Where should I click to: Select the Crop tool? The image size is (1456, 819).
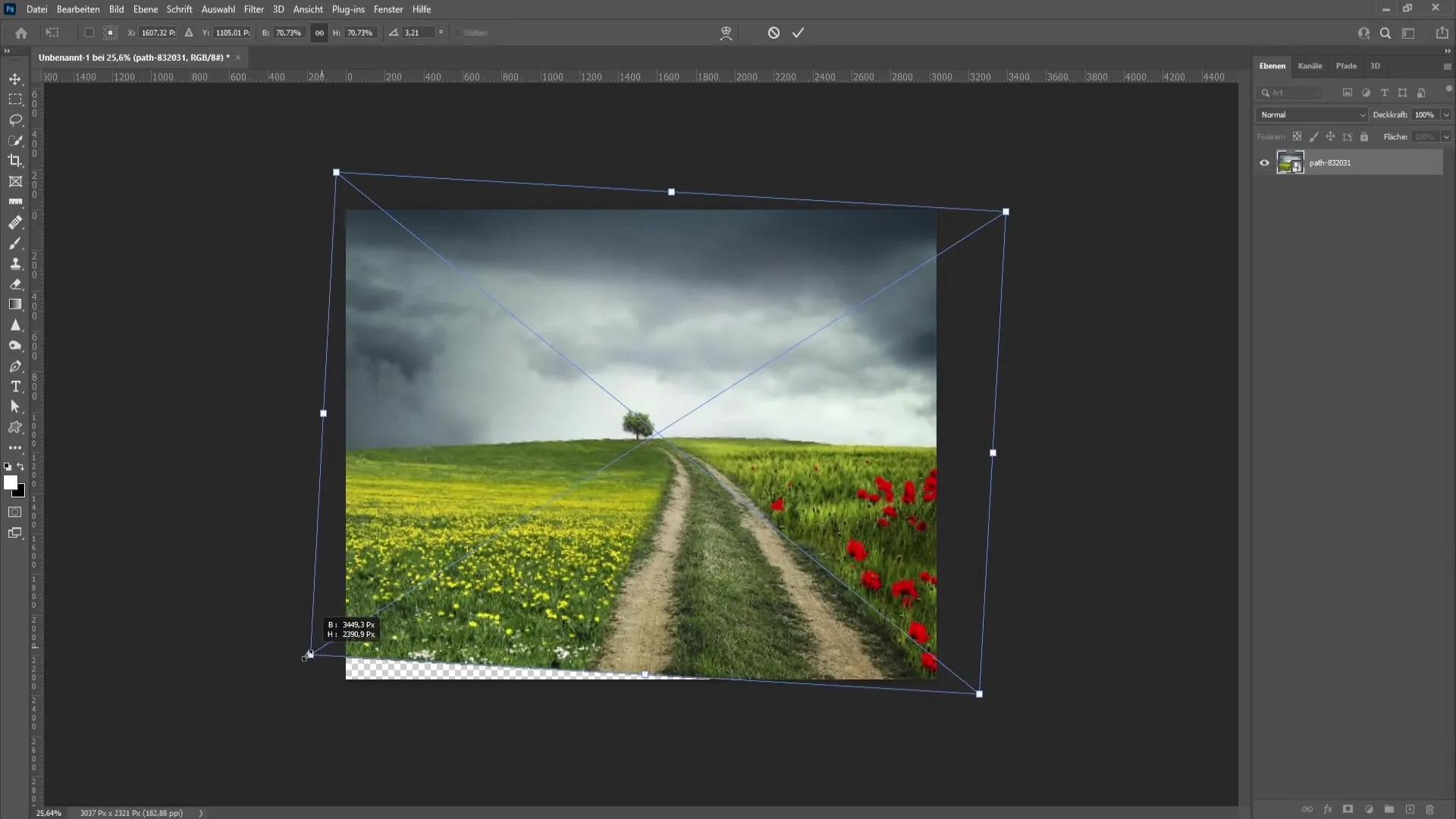tap(15, 160)
